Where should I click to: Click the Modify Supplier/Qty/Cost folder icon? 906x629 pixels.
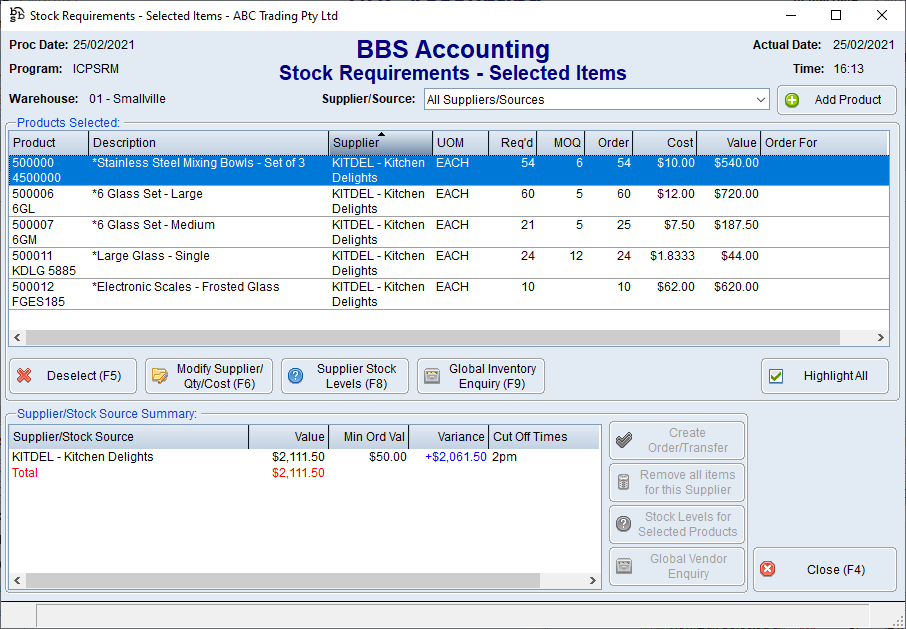click(x=159, y=376)
